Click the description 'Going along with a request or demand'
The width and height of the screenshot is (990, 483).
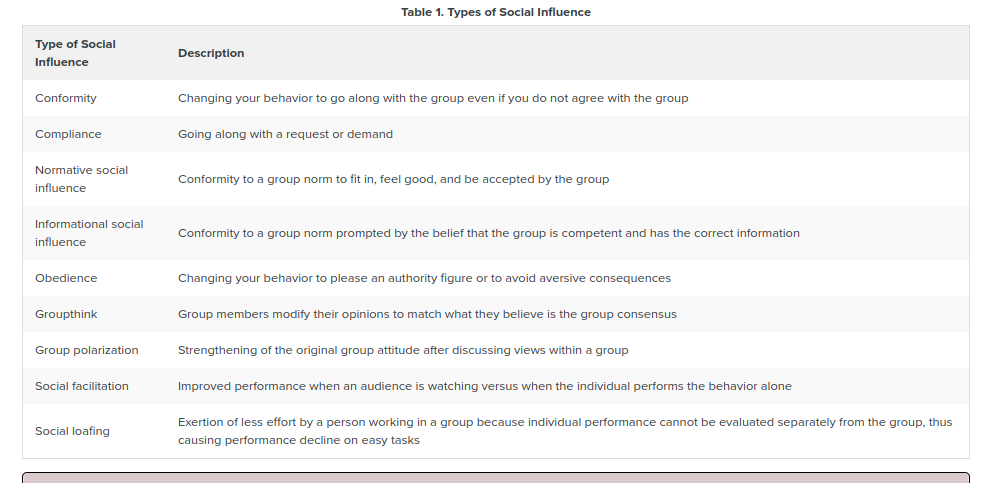(285, 134)
